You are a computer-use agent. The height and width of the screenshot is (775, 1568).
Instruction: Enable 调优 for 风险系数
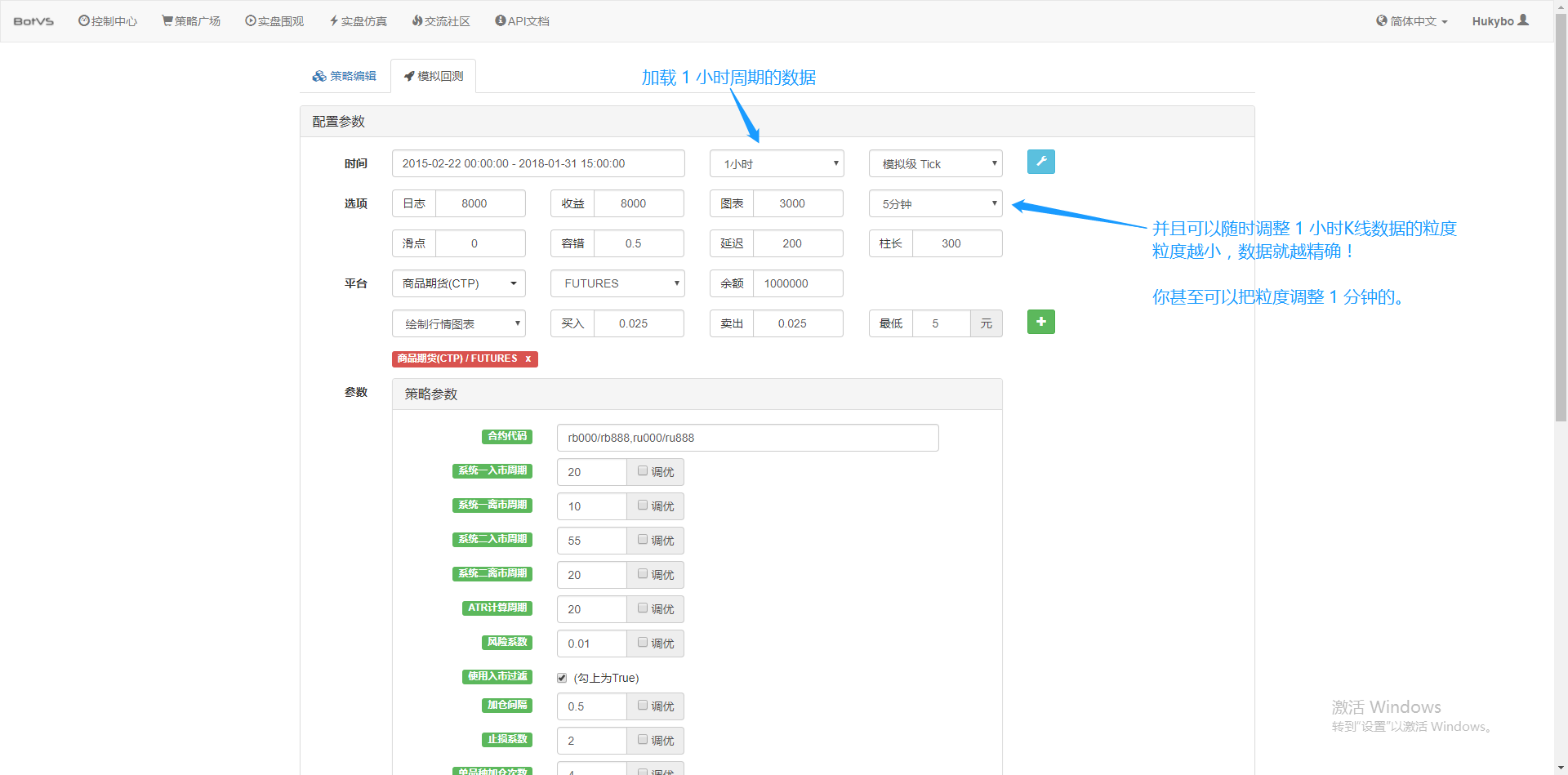(x=643, y=643)
